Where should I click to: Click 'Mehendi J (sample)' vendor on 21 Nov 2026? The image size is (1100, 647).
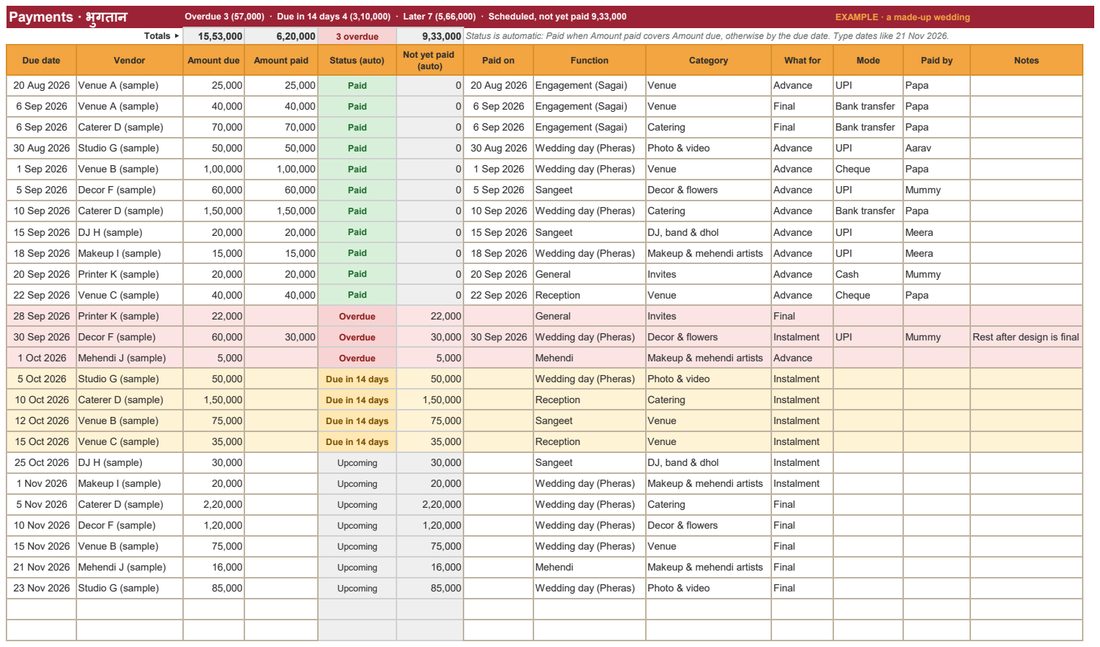pos(130,567)
